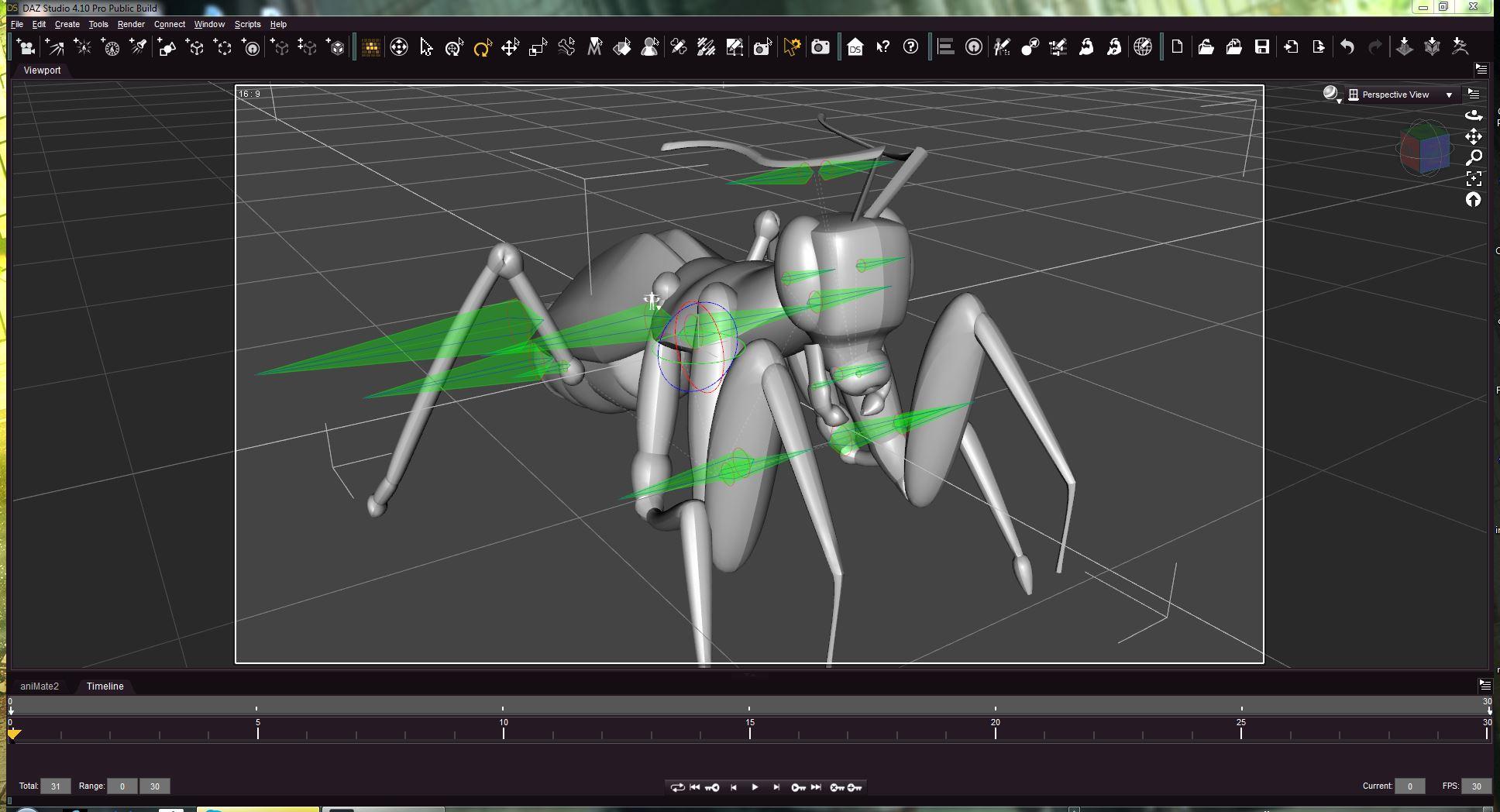
Task: Open the Edit menu
Action: click(39, 24)
